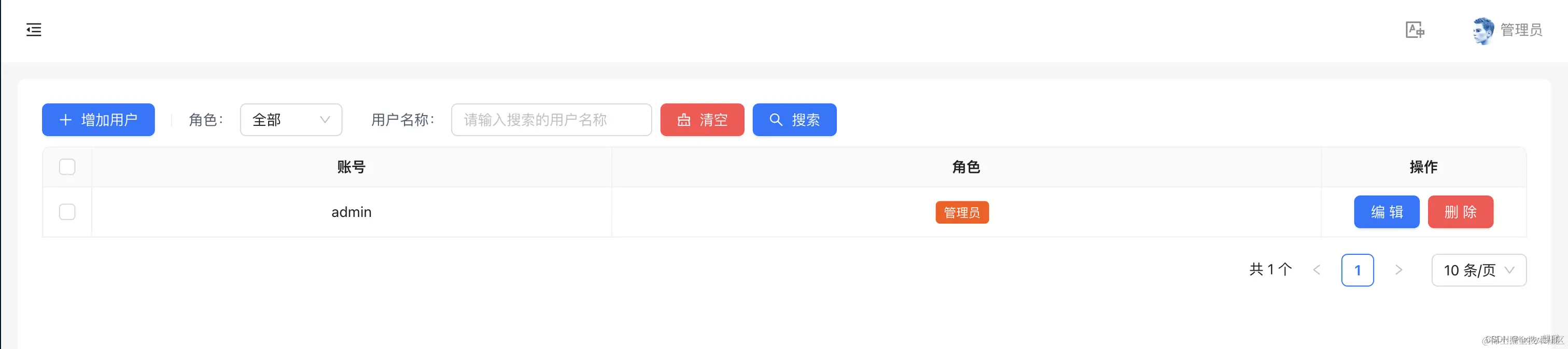Check the checkbox on the admin row
1568x349 pixels.
tap(67, 212)
